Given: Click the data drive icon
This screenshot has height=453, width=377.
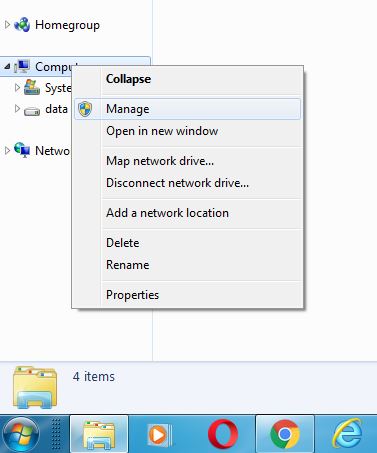Looking at the screenshot, I should click(32, 110).
